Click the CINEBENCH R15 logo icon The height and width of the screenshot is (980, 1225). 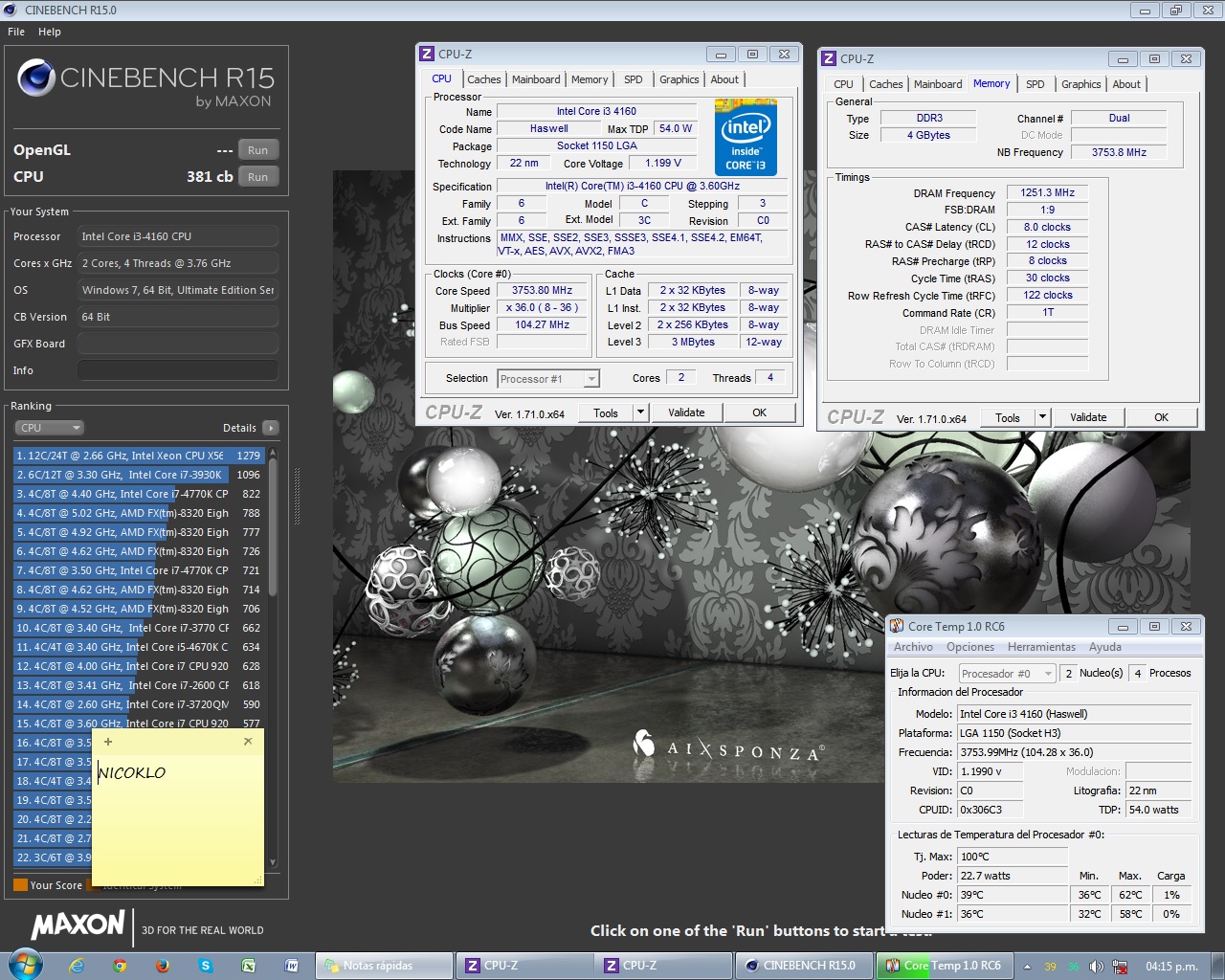(36, 78)
